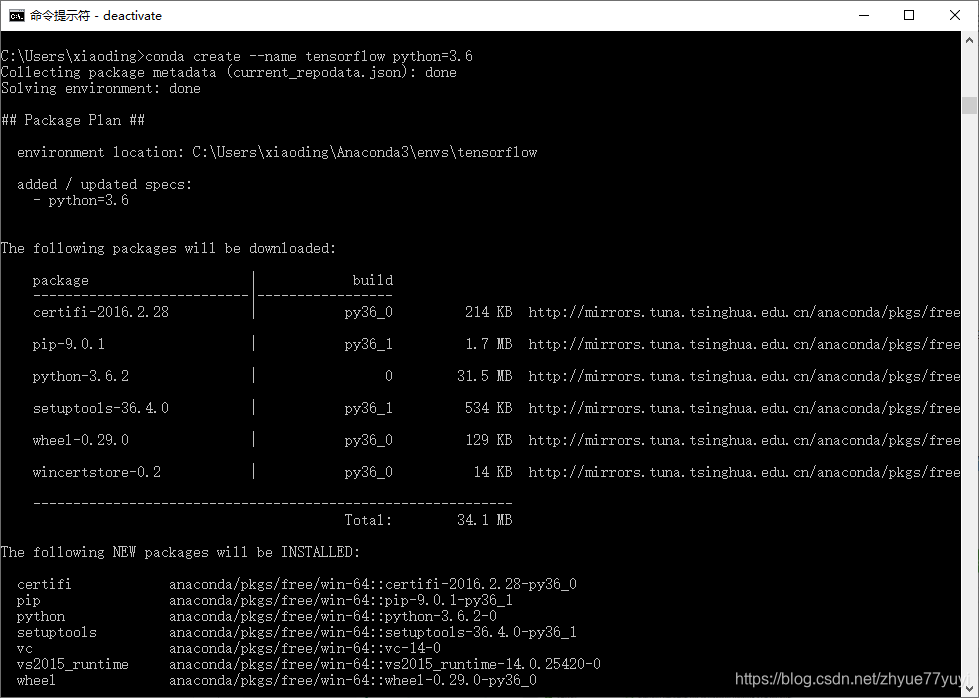This screenshot has height=698, width=979.
Task: Click the 'Total:' label
Action: [x=368, y=520]
